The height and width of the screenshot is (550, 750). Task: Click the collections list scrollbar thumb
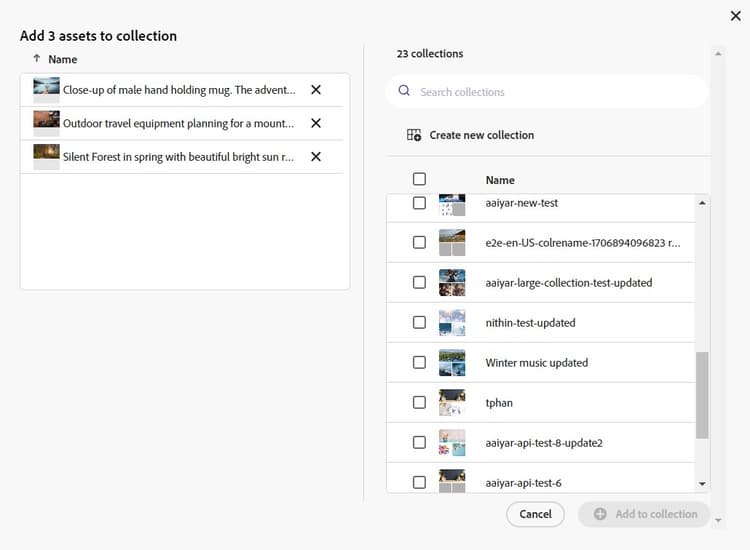(x=702, y=395)
